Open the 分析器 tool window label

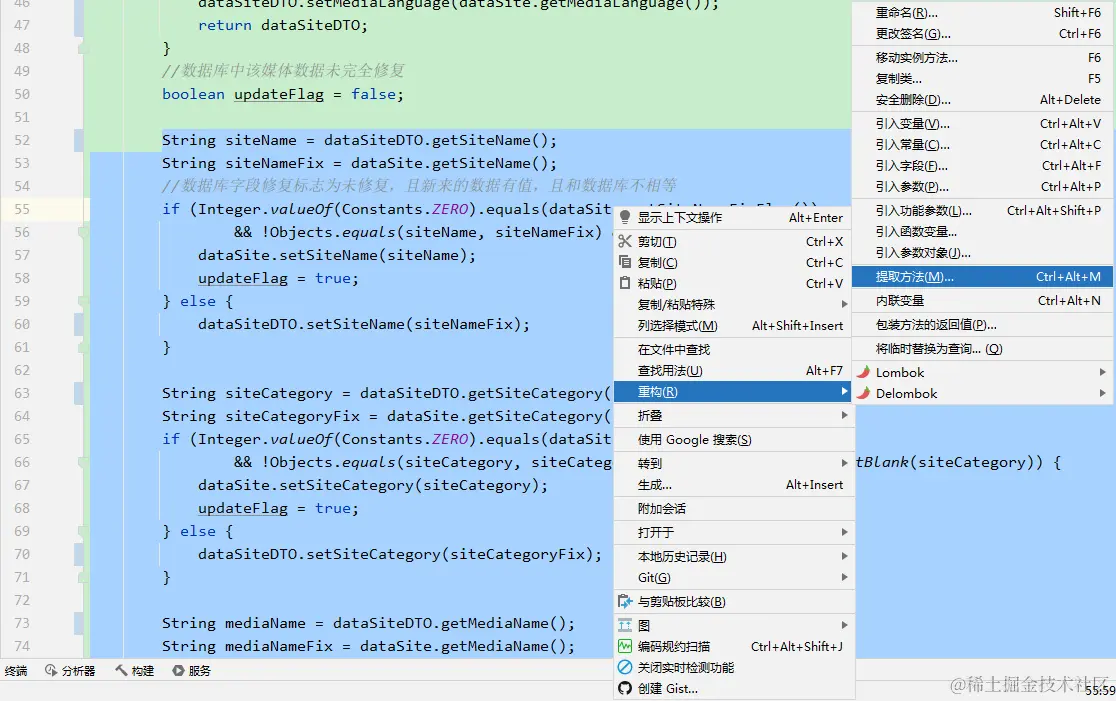coord(78,670)
